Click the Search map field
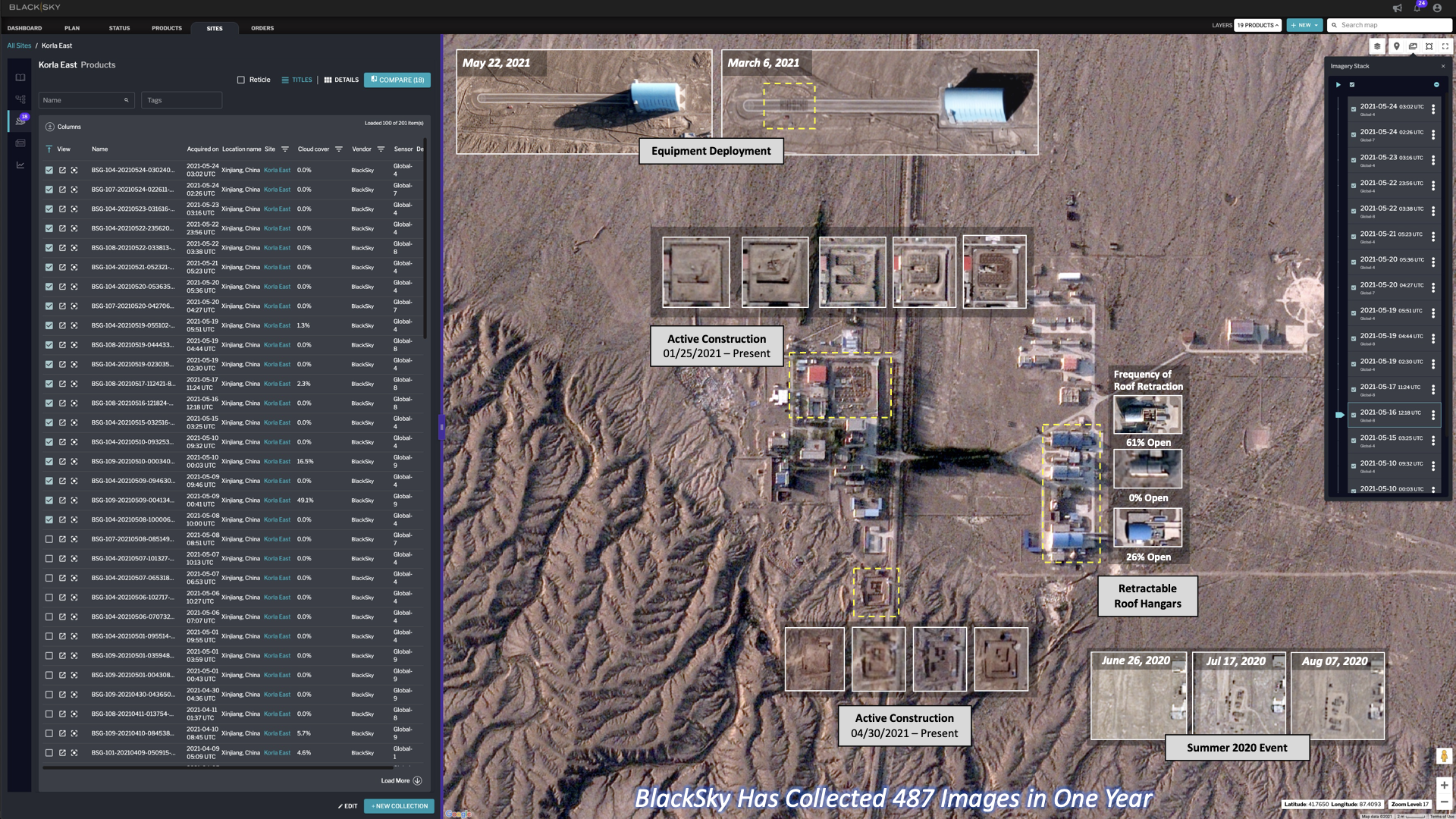This screenshot has width=1456, height=819. coord(1389,25)
